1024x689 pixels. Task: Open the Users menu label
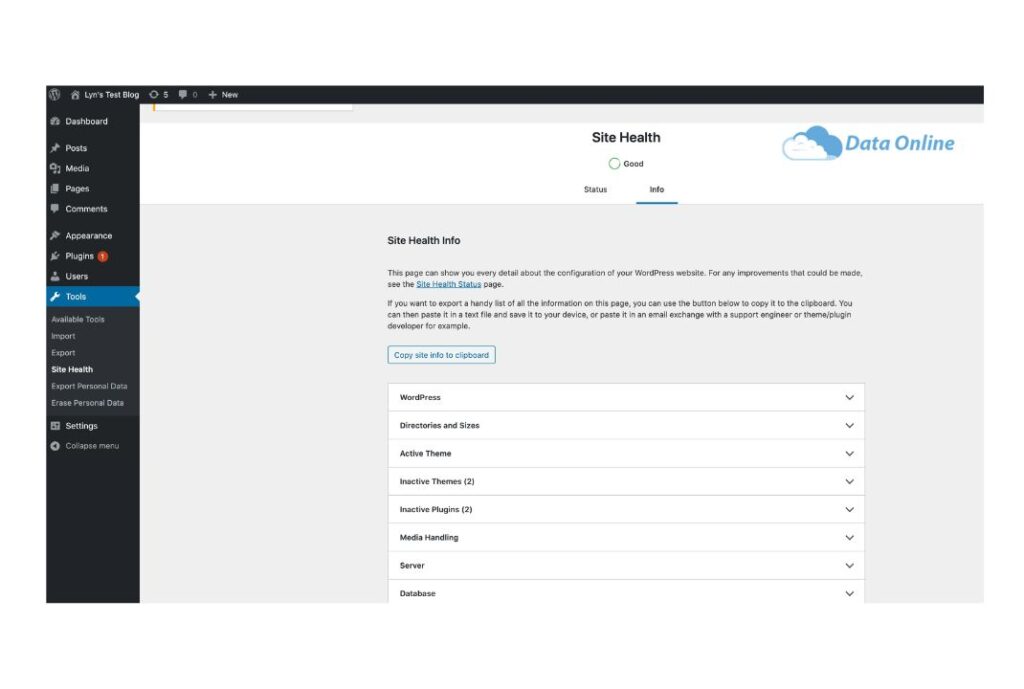(76, 276)
